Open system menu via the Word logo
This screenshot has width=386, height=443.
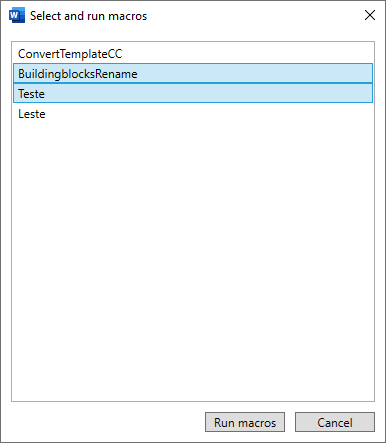[17, 16]
